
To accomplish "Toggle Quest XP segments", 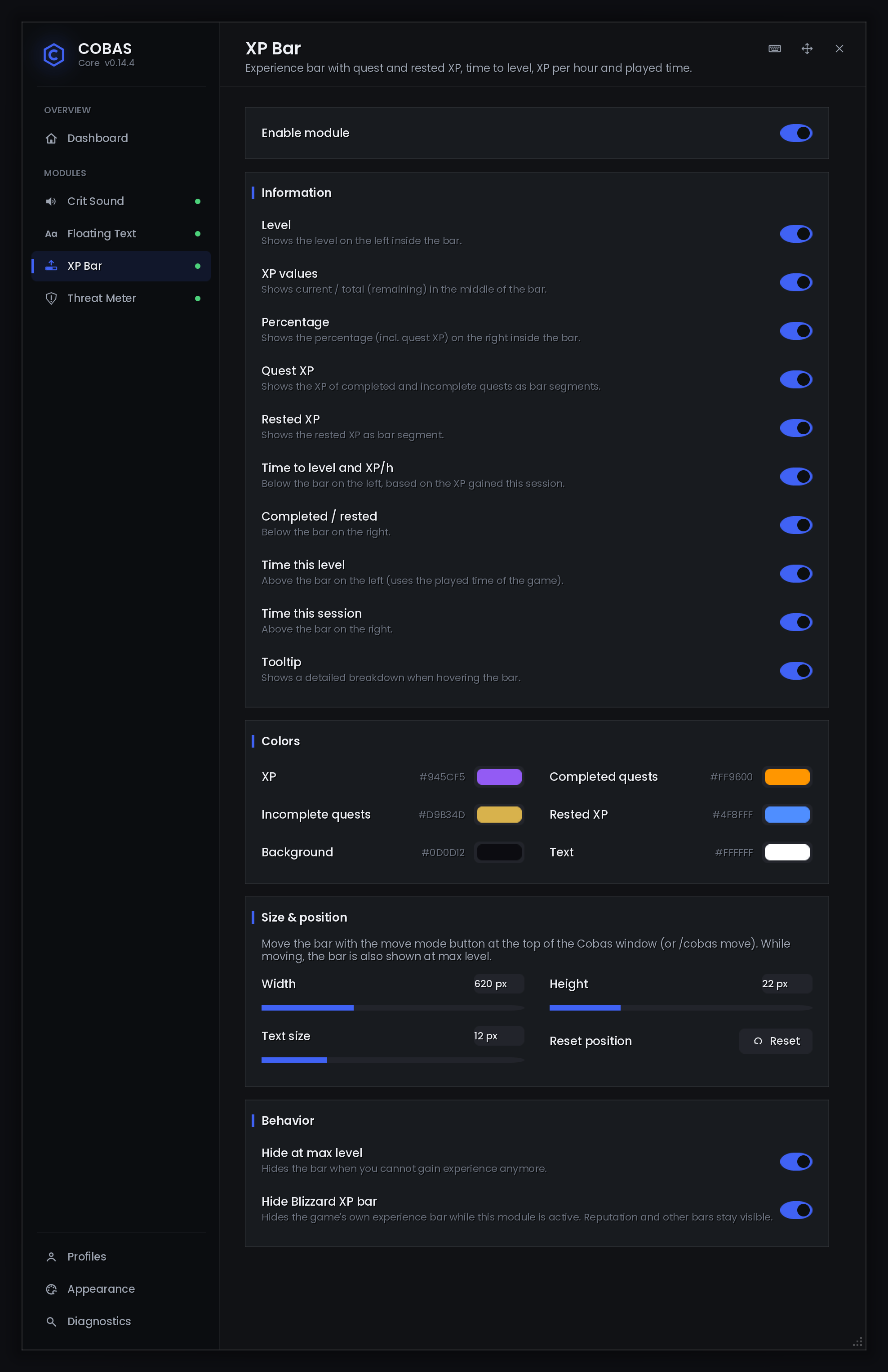I will tap(796, 379).
